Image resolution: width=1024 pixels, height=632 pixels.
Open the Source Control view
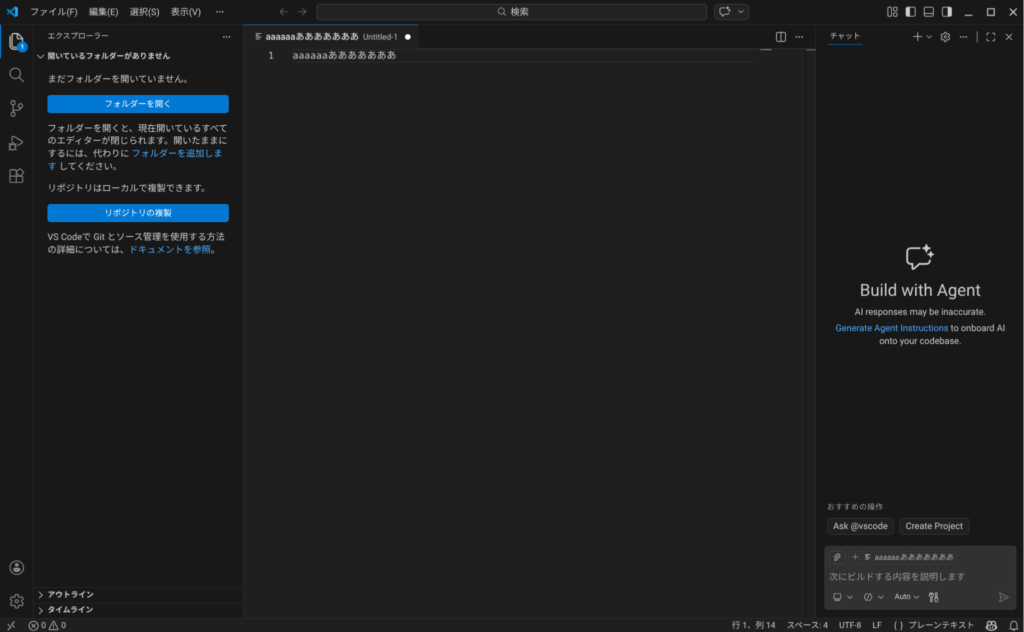pos(16,108)
